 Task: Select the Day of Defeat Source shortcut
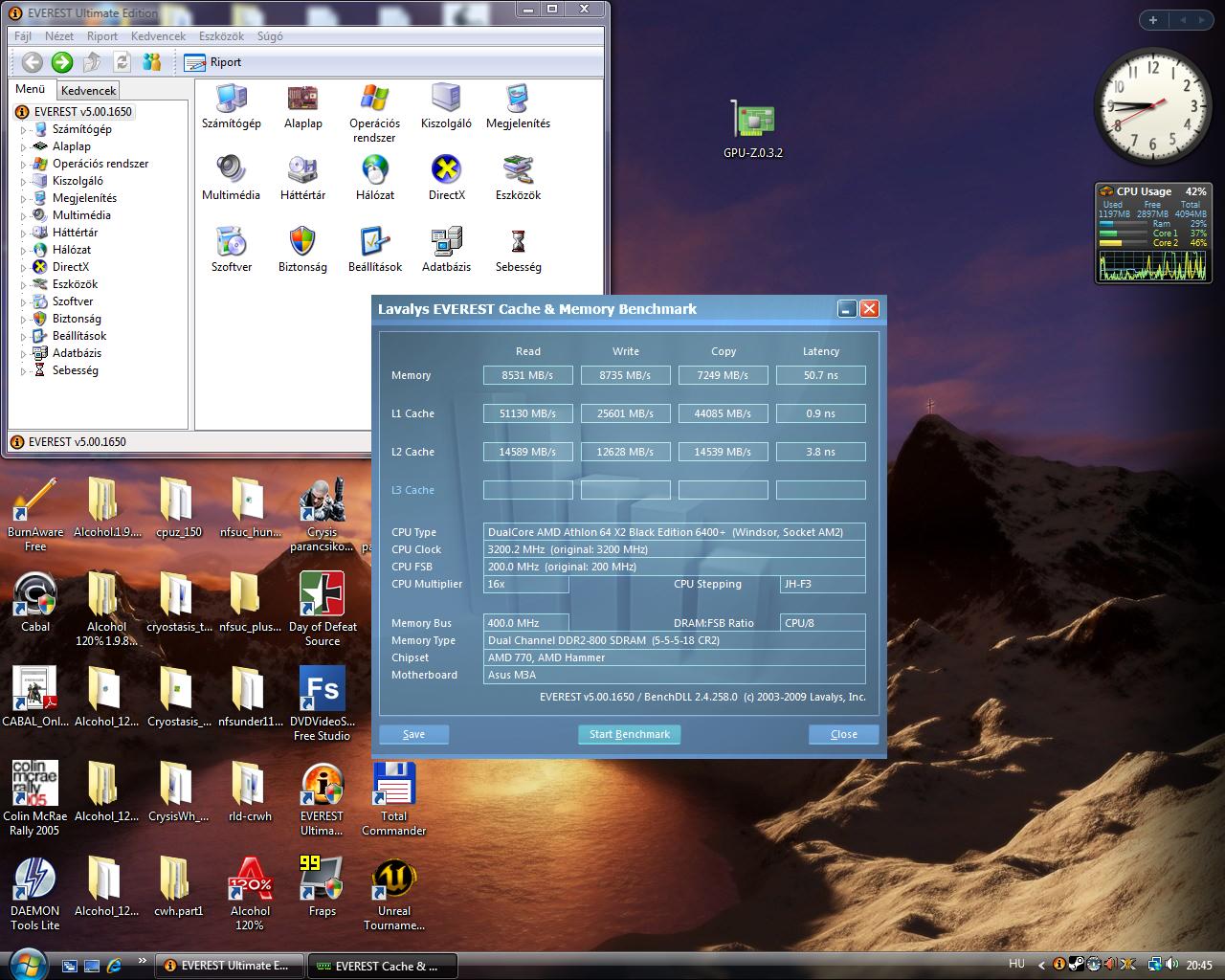pyautogui.click(x=323, y=609)
